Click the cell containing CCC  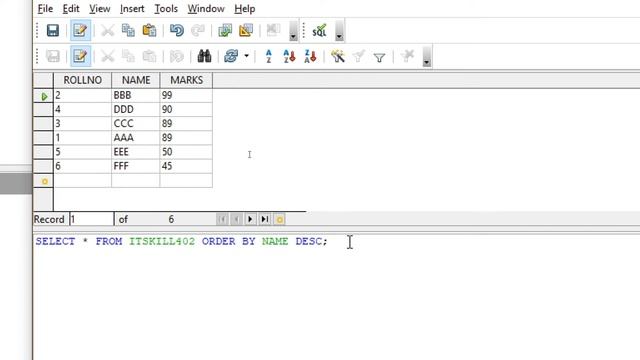[x=136, y=124]
